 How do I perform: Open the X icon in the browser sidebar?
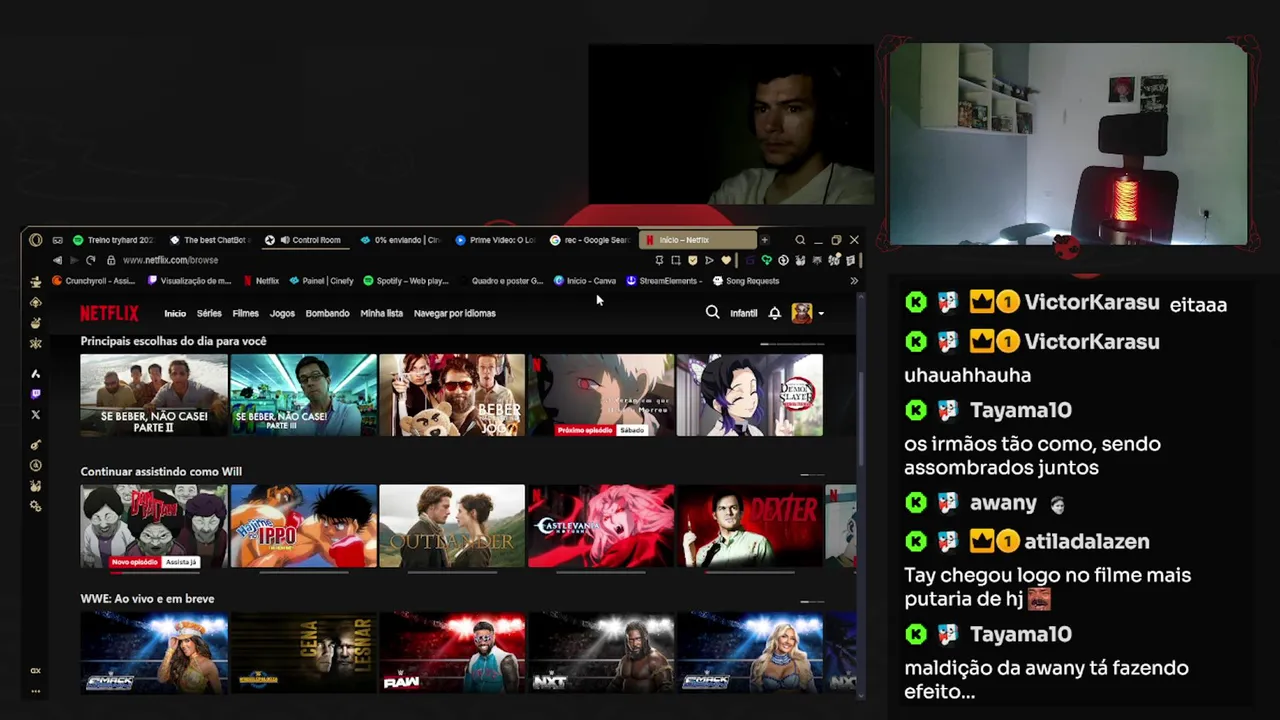pos(36,414)
